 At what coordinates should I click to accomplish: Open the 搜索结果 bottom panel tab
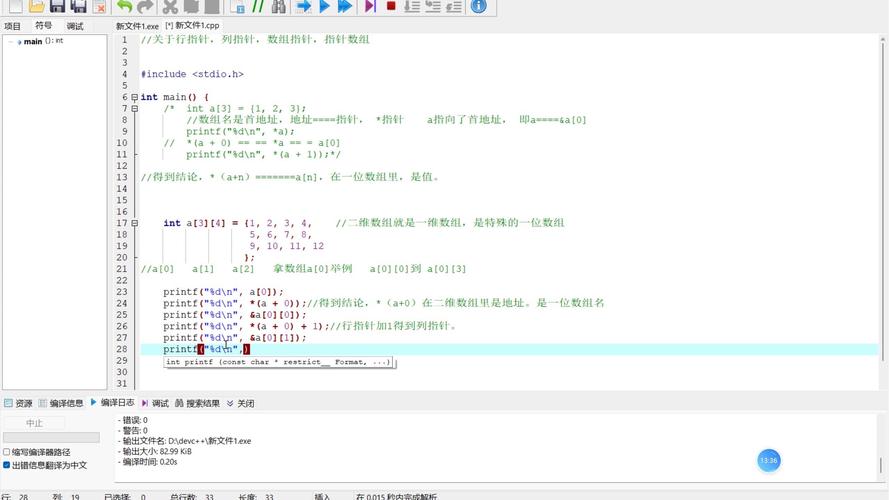point(197,403)
